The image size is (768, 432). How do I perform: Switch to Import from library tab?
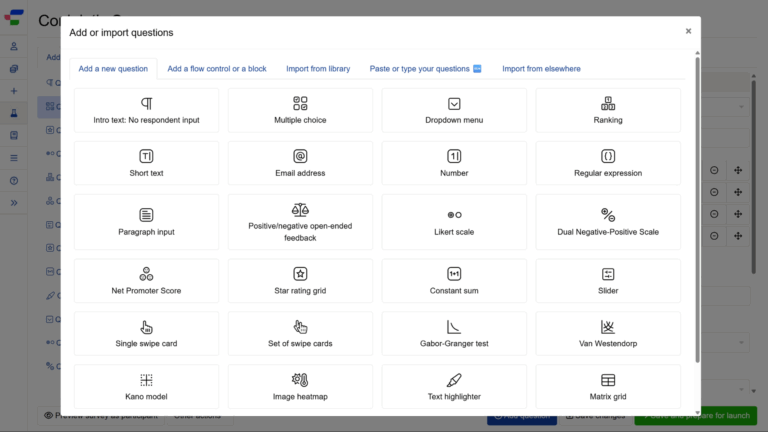click(x=318, y=69)
